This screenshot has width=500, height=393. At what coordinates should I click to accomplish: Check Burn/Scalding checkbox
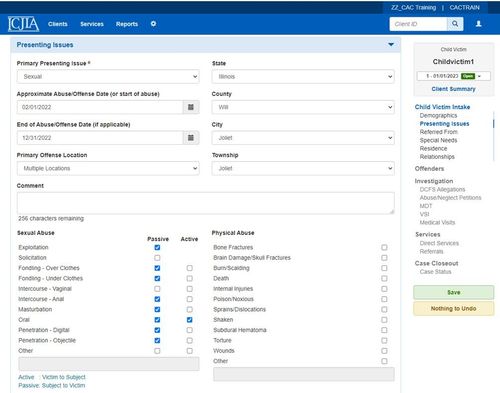click(384, 268)
